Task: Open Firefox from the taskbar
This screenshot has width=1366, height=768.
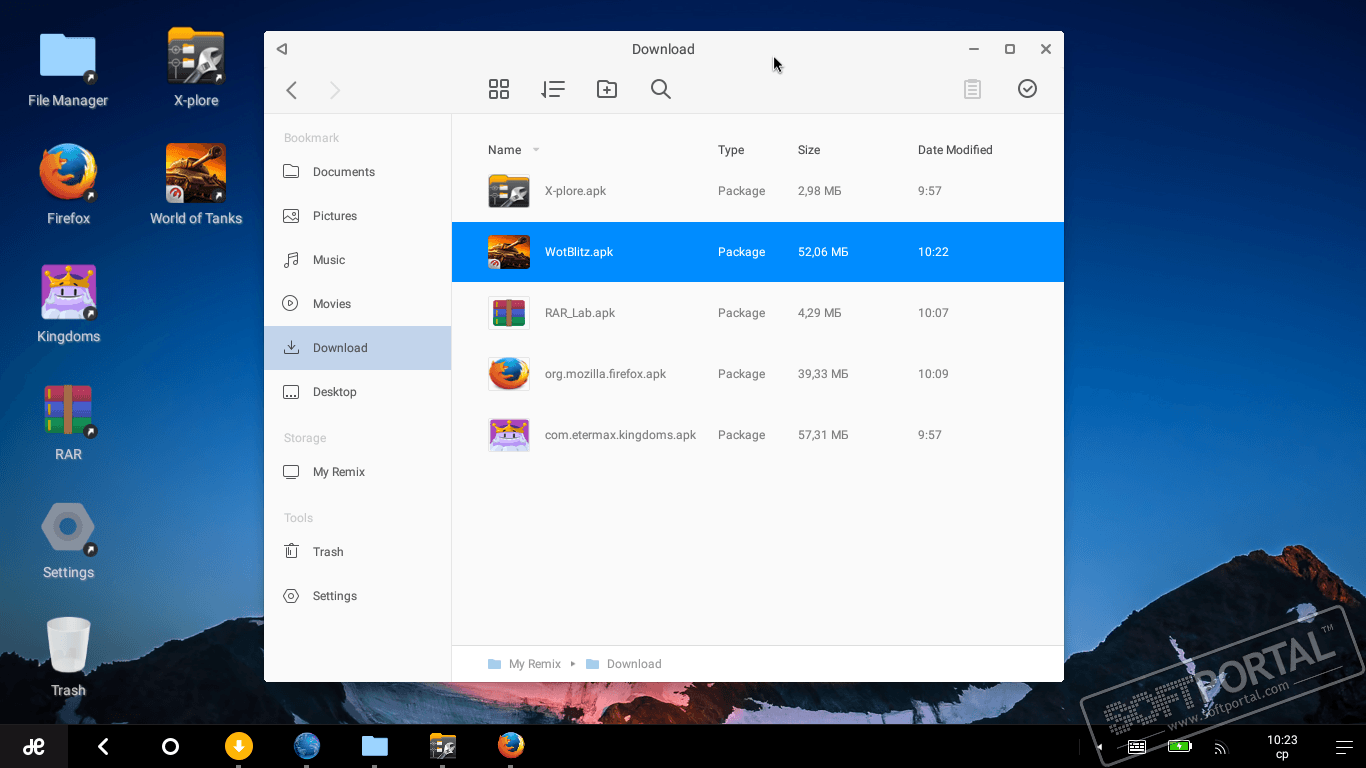Action: pyautogui.click(x=511, y=745)
